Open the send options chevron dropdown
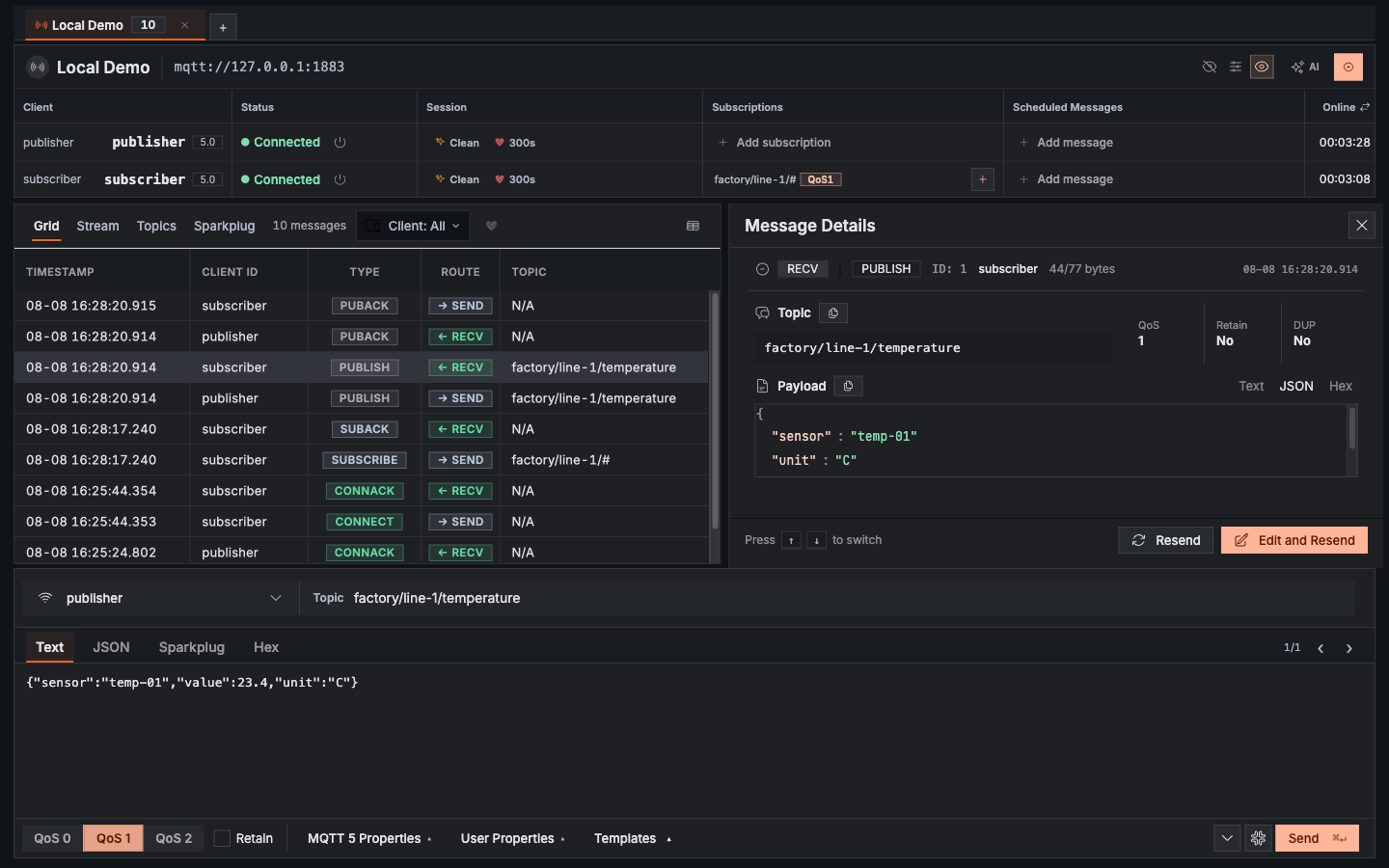This screenshot has height=868, width=1389. point(1227,838)
